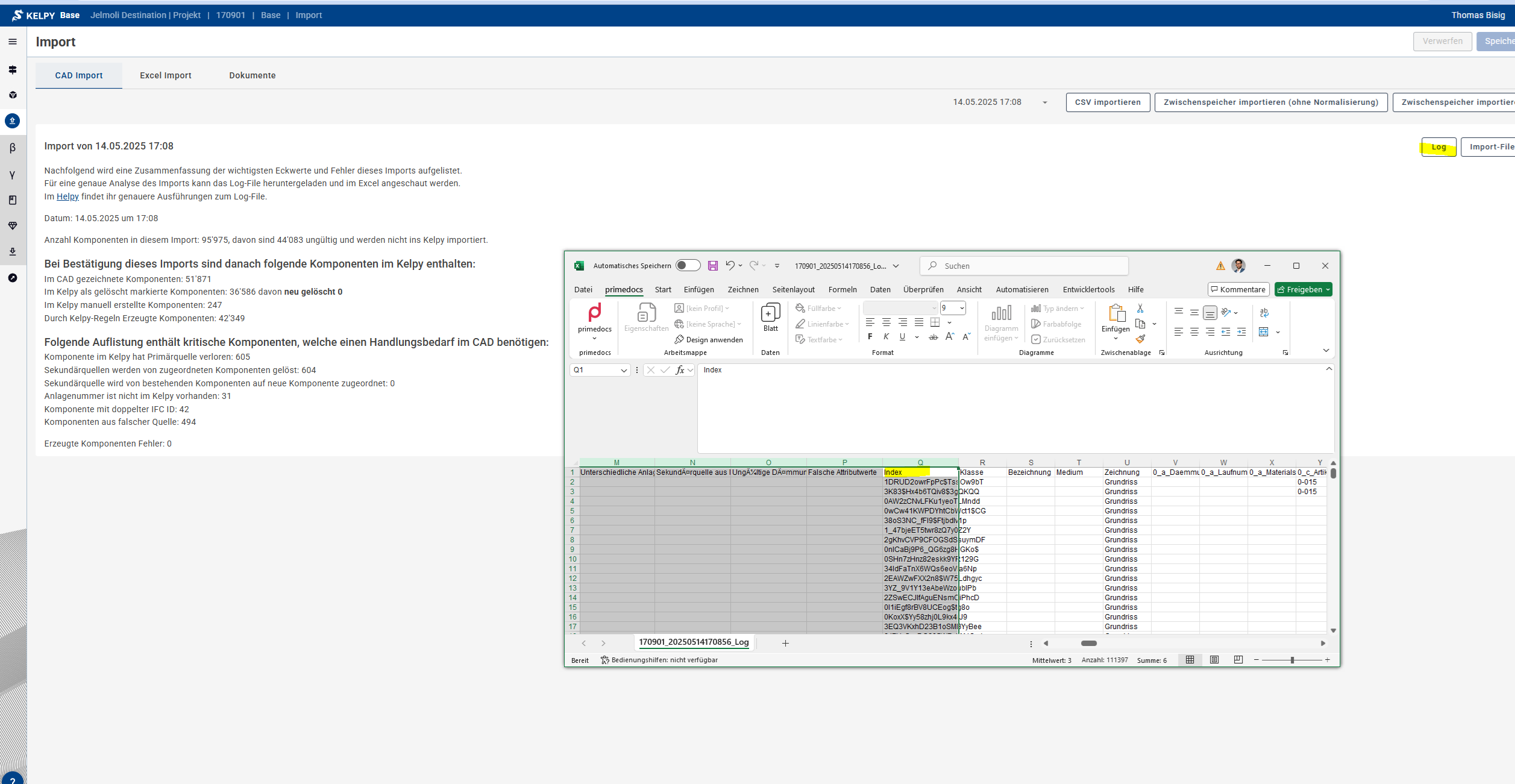Toggle Automatisches Speichern switch
The height and width of the screenshot is (784, 1515).
(688, 266)
